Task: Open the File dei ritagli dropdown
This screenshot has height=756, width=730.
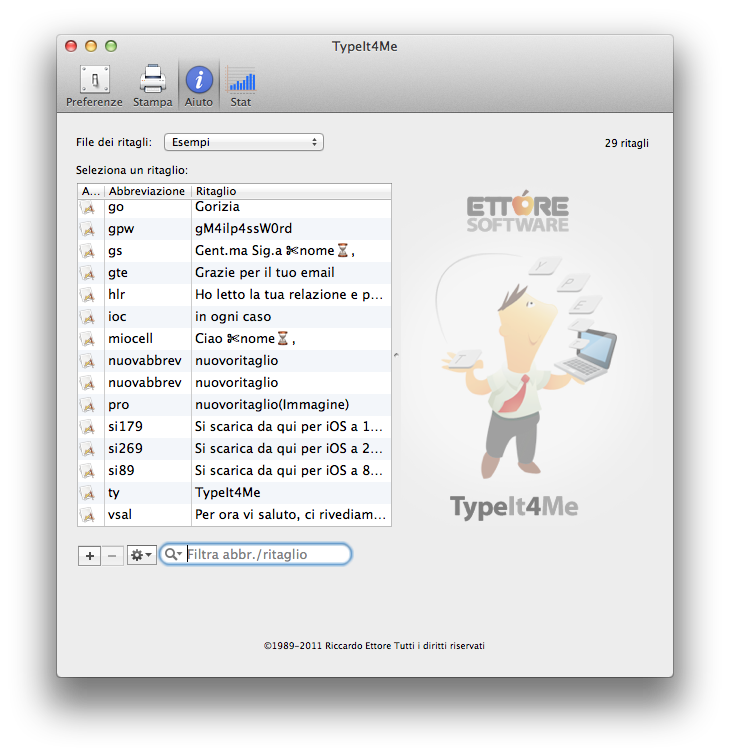Action: click(243, 142)
